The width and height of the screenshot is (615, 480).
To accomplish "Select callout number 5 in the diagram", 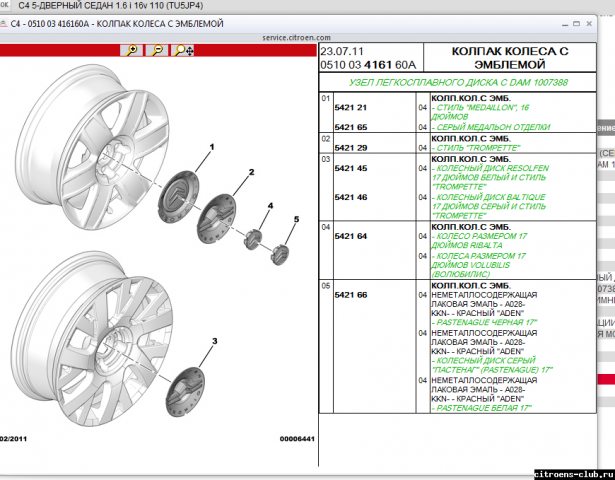I will pos(296,218).
